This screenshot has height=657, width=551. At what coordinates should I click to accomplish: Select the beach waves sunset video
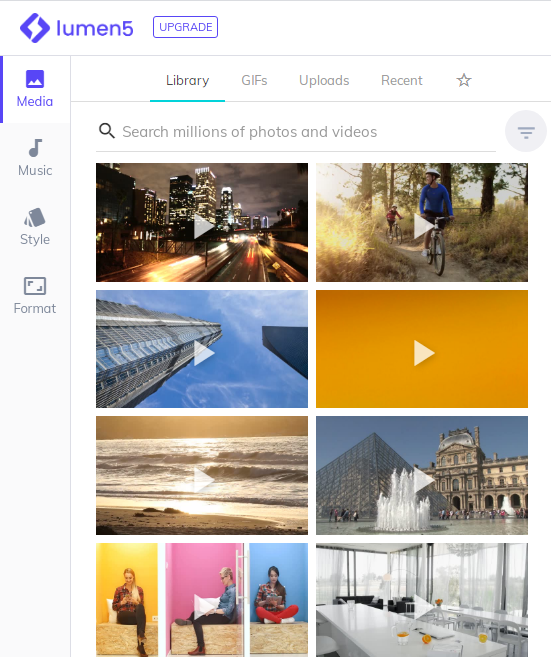[x=202, y=476]
